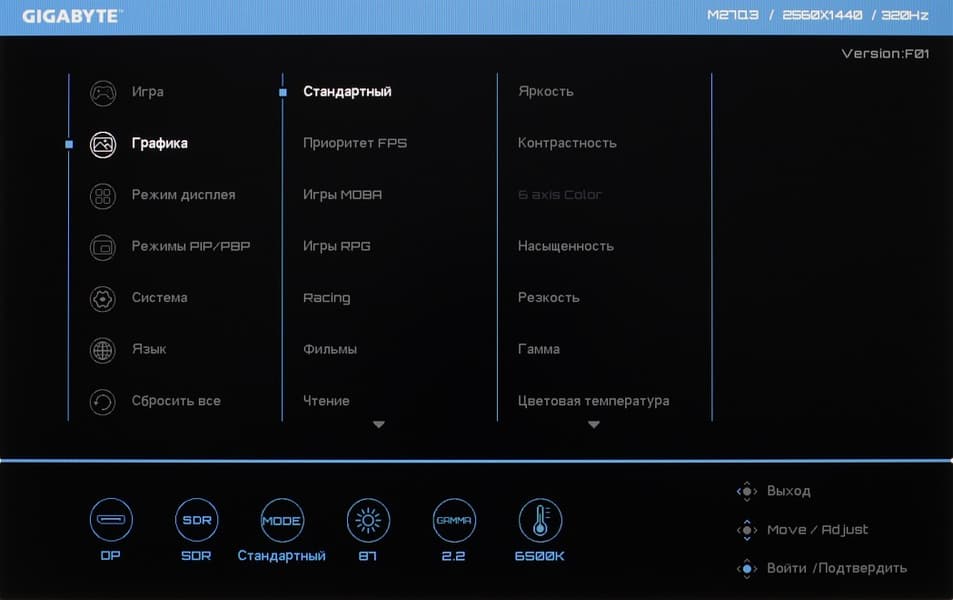
Task: Click the MODE status icon
Action: tap(282, 520)
